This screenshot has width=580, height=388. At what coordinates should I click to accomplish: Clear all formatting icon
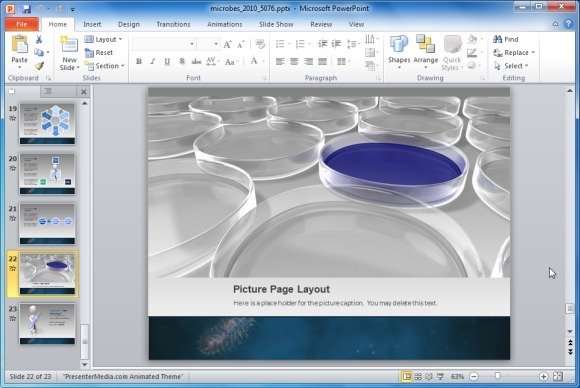(x=260, y=44)
